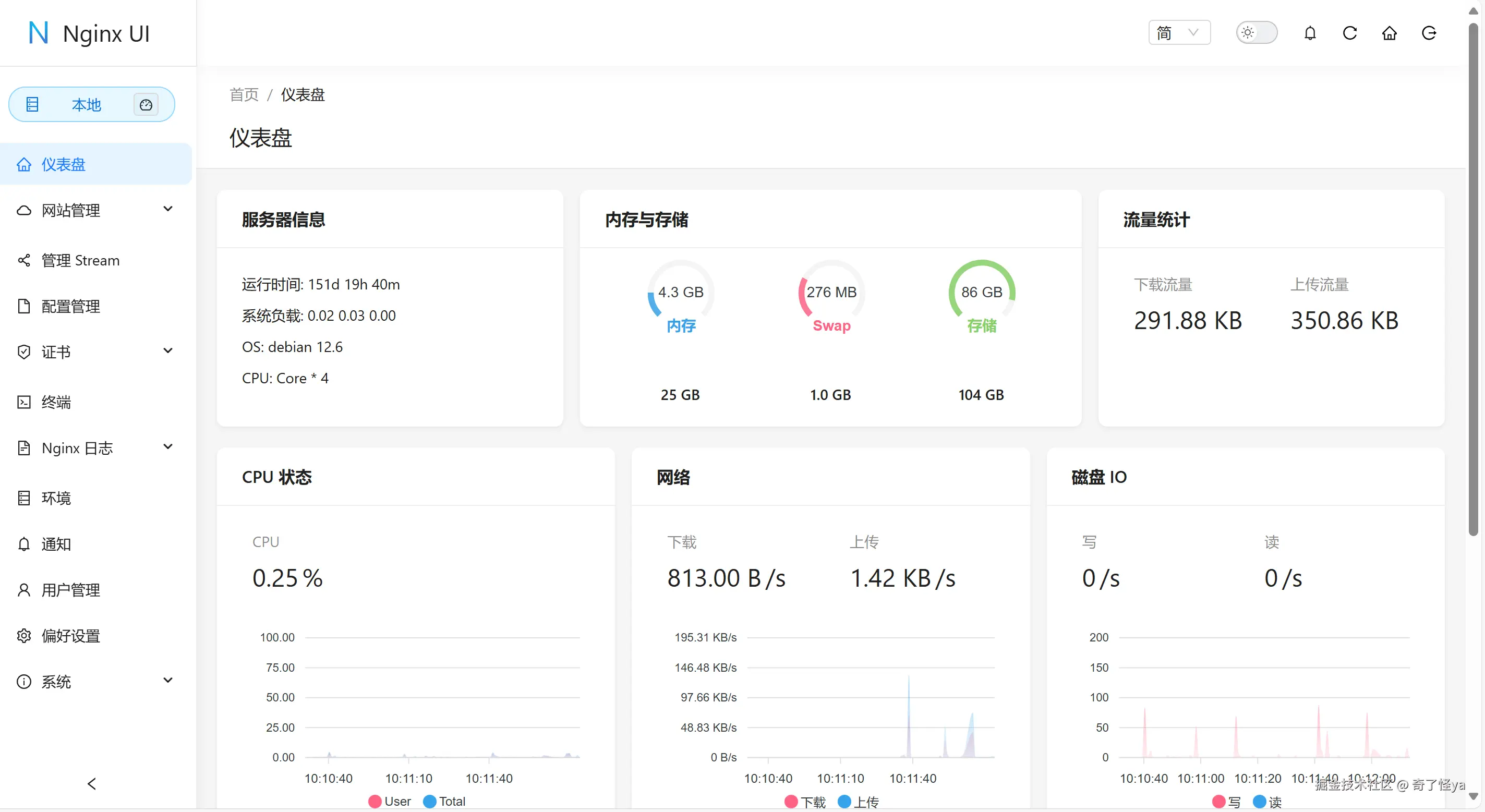Image resolution: width=1485 pixels, height=812 pixels.
Task: Open the 简 language dropdown
Action: [1179, 33]
